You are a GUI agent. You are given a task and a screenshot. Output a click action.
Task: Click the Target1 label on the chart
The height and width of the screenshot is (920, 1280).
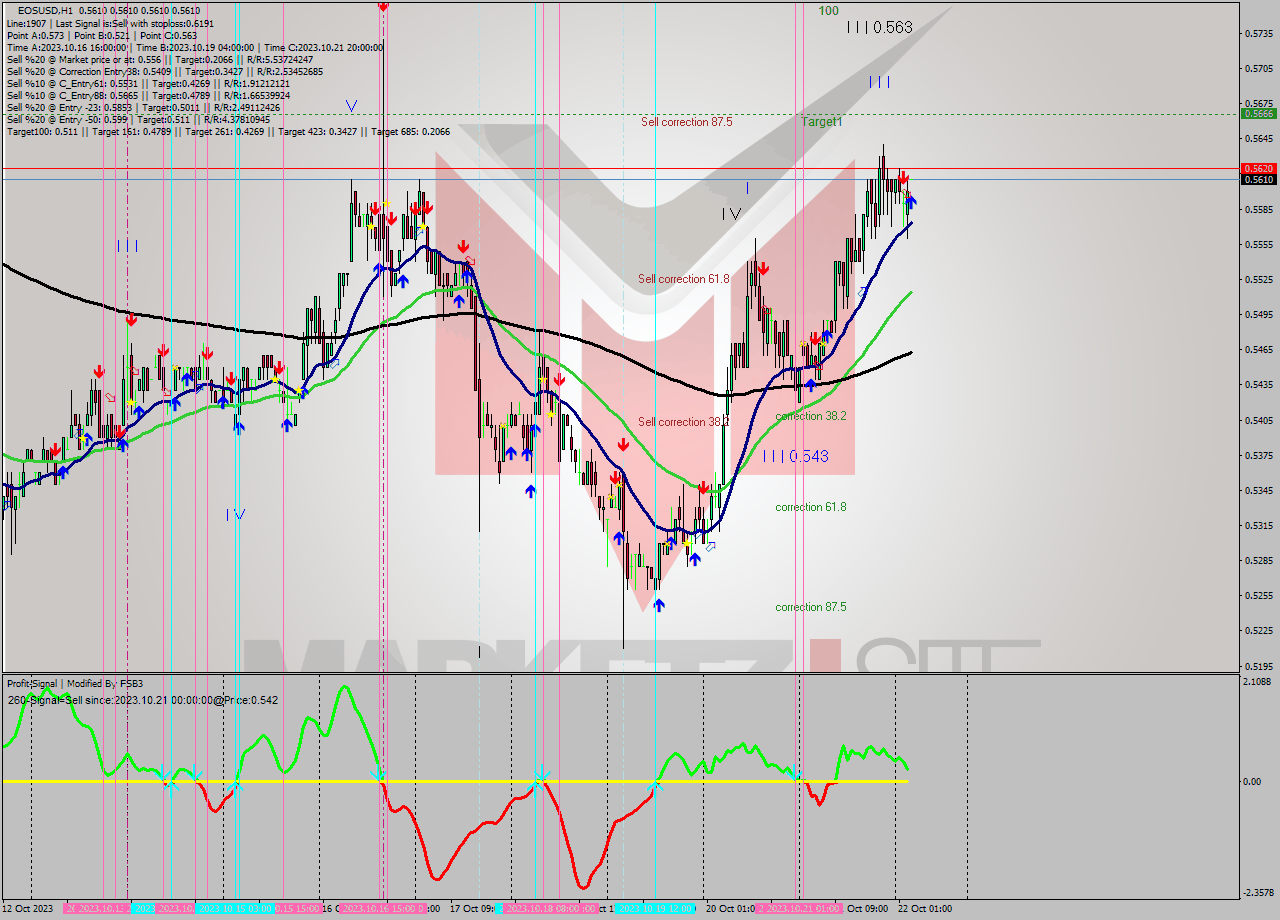(823, 122)
